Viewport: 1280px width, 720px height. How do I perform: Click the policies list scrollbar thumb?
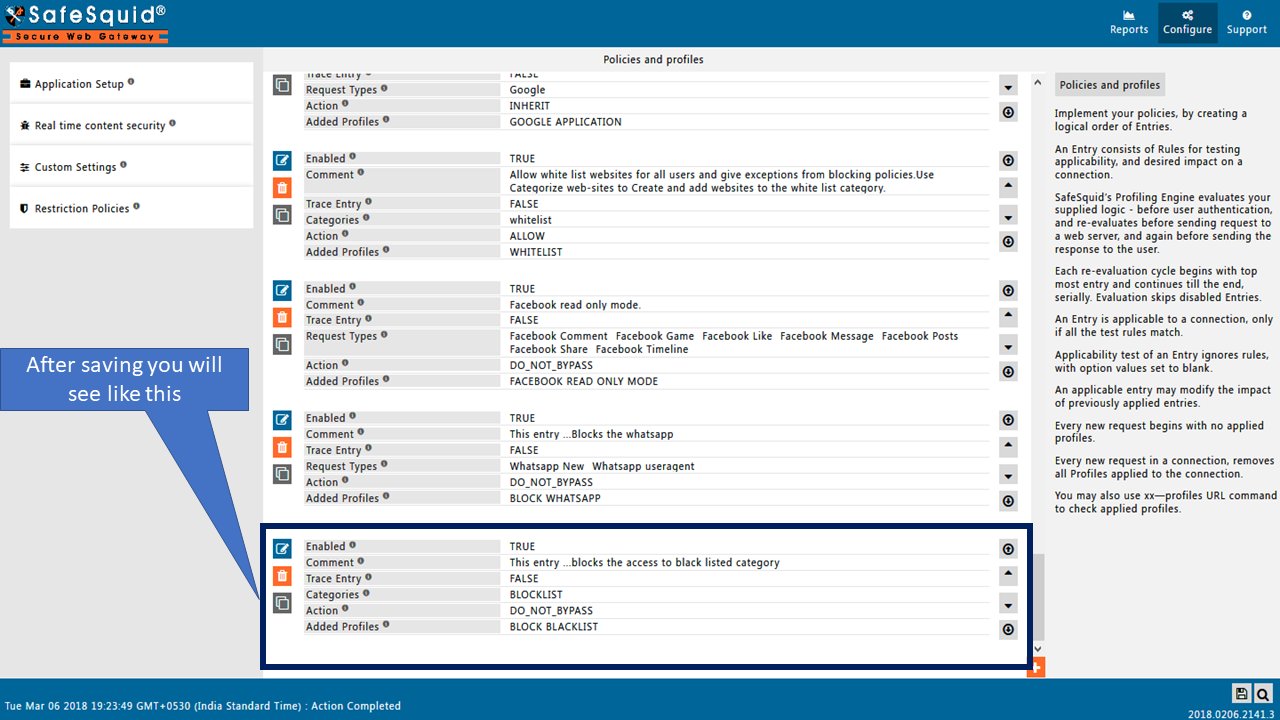[x=1038, y=598]
